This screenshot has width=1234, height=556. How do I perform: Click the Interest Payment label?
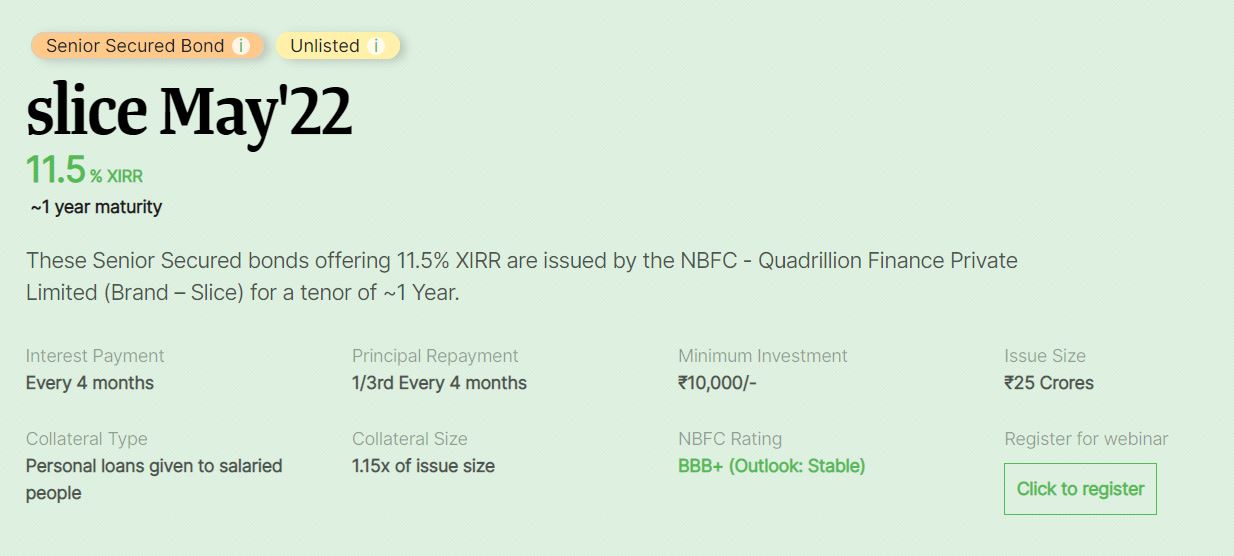[x=95, y=356]
